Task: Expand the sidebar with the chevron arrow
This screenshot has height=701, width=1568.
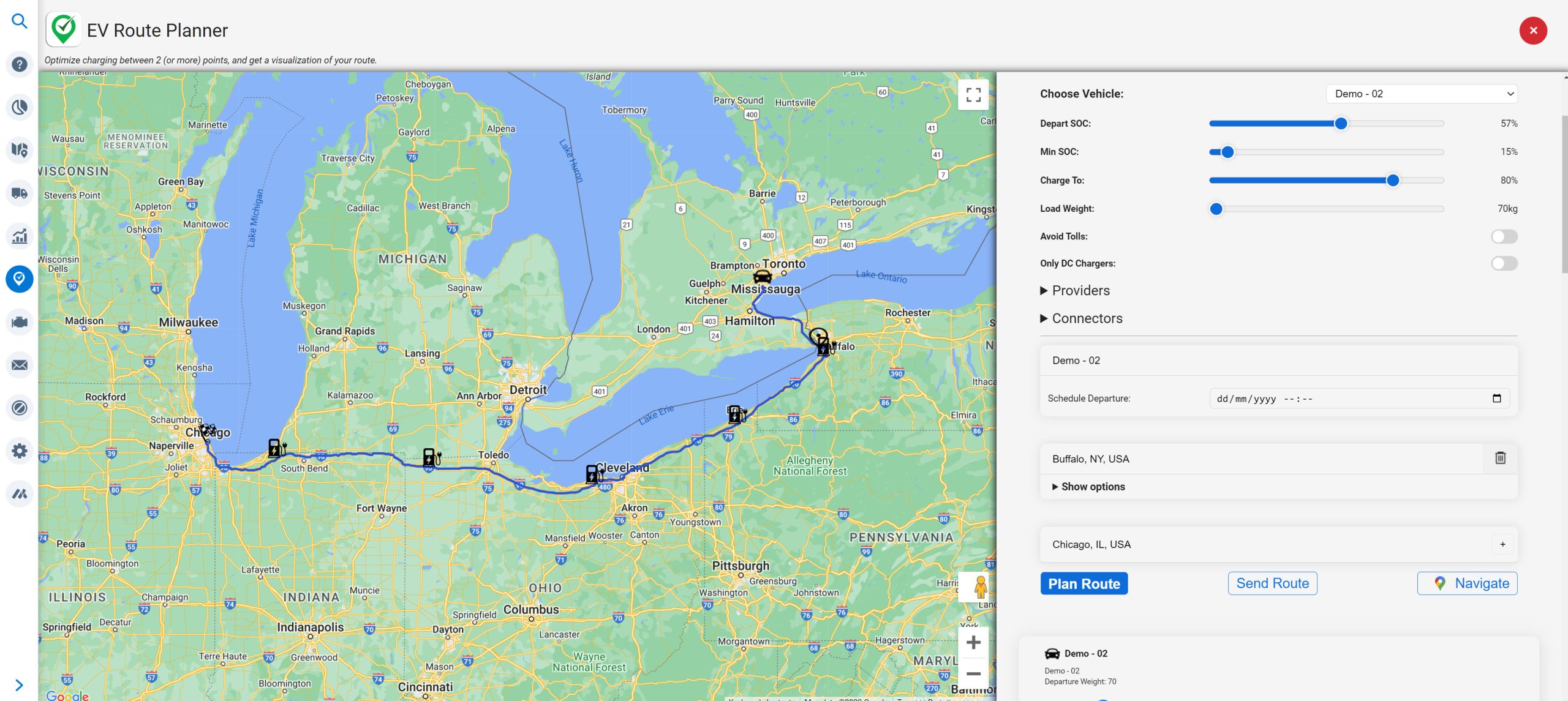Action: click(19, 684)
